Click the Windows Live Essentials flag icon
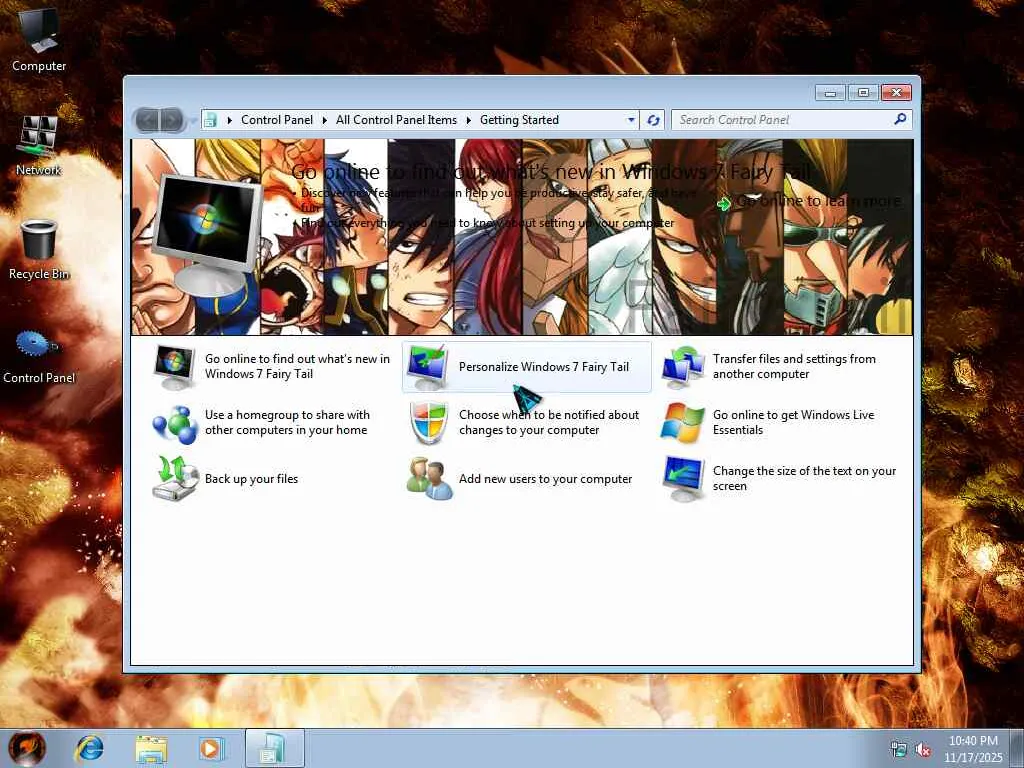 (682, 423)
